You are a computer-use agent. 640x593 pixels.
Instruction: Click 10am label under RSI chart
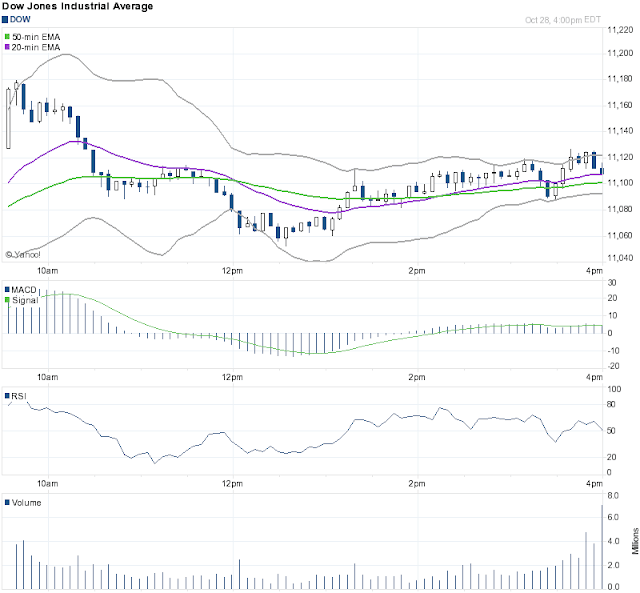point(48,484)
